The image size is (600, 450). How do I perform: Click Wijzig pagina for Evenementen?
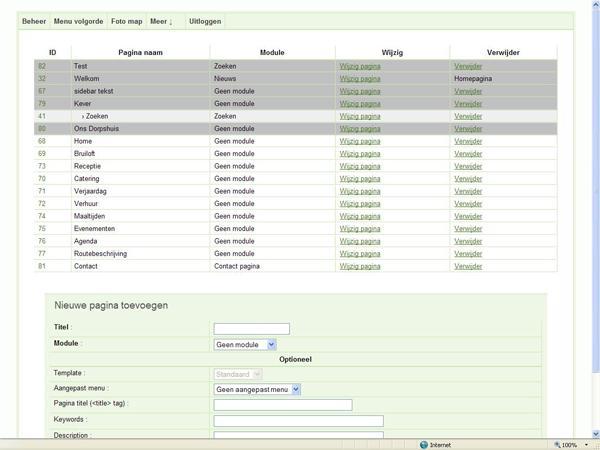[x=360, y=228]
